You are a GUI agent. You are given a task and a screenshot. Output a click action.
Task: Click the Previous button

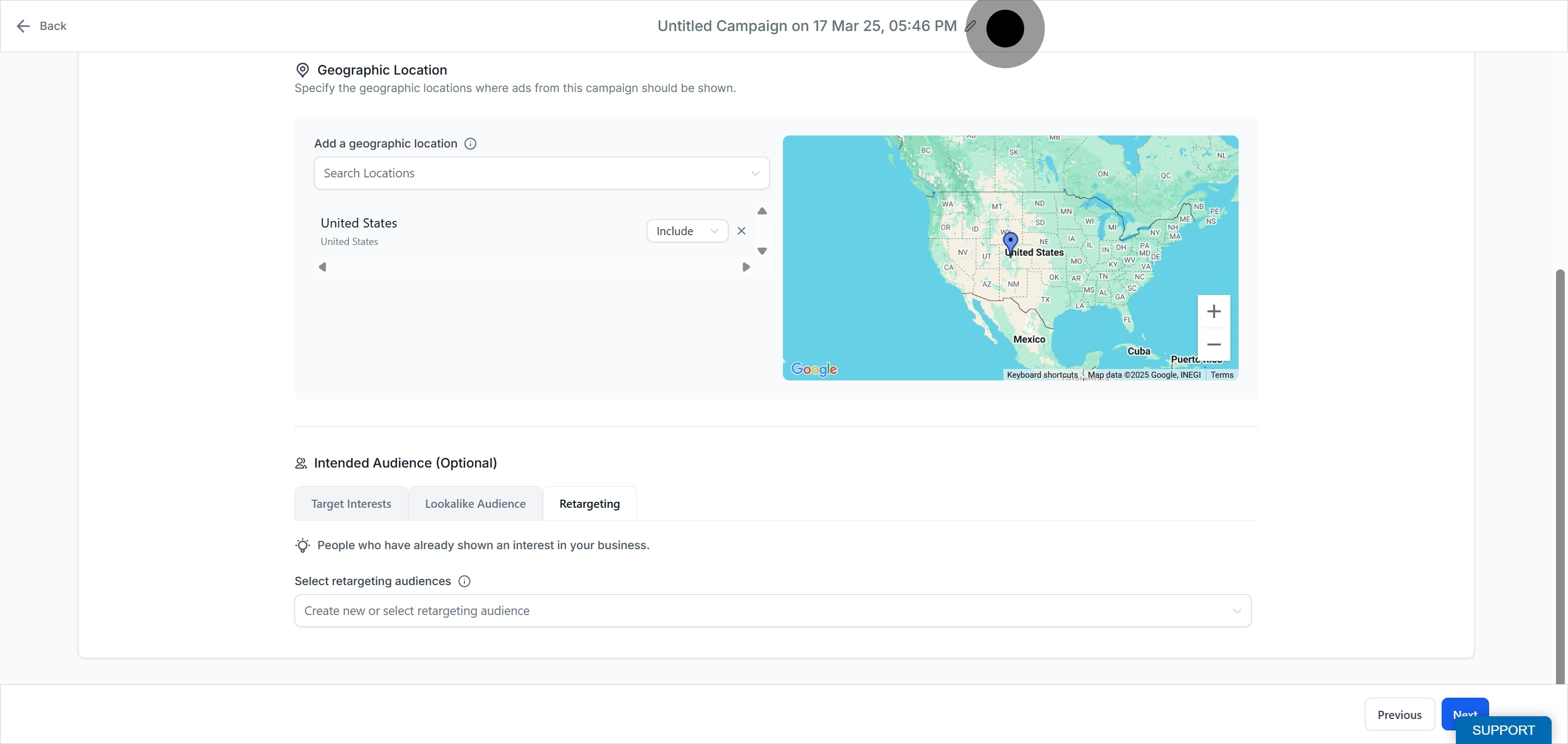[x=1399, y=715]
